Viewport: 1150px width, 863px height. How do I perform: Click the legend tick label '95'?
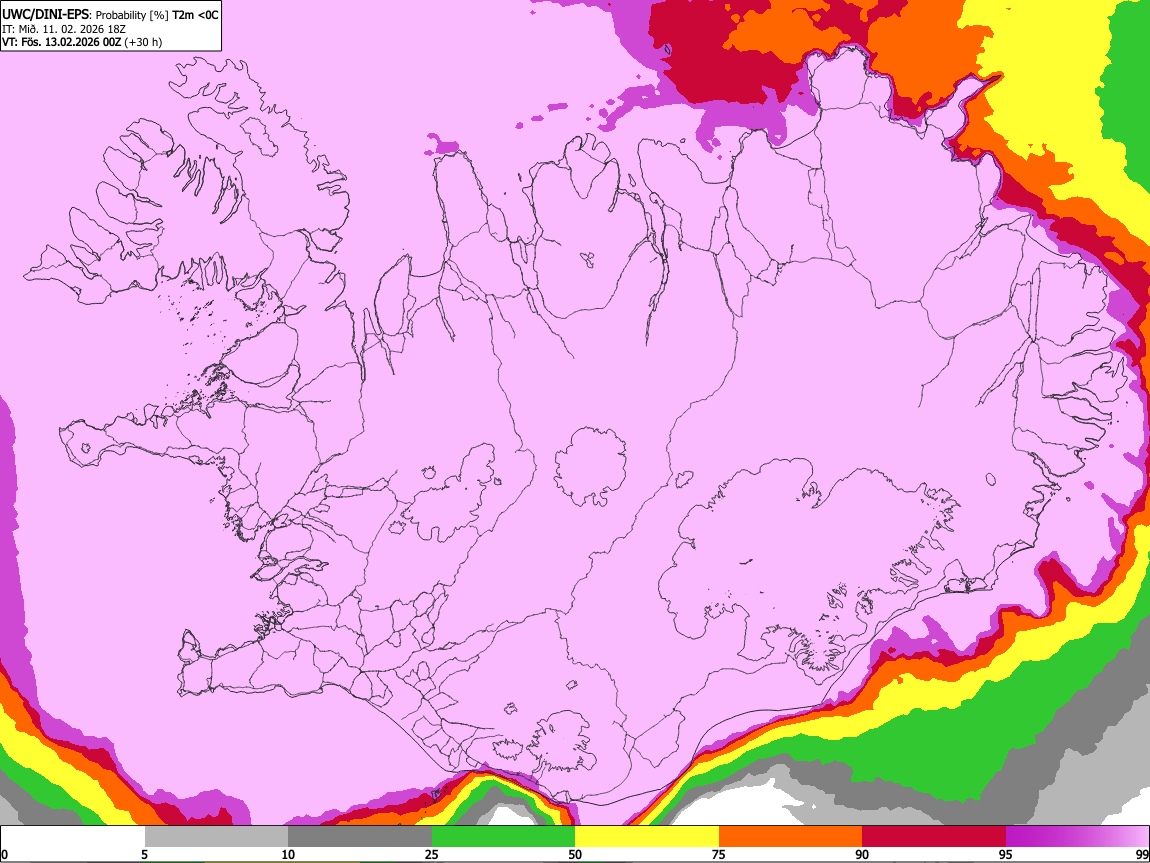pyautogui.click(x=1006, y=854)
